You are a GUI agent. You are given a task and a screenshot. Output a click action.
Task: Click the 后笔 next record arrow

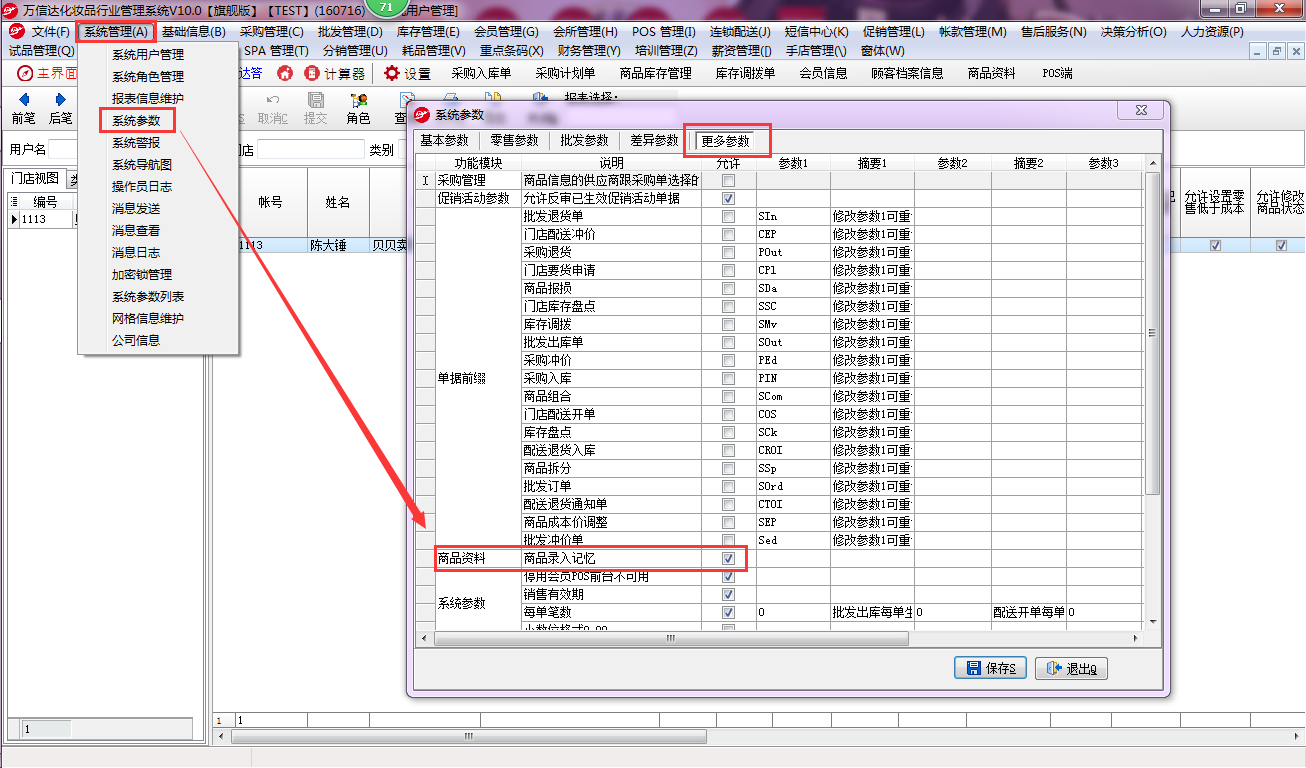[61, 108]
